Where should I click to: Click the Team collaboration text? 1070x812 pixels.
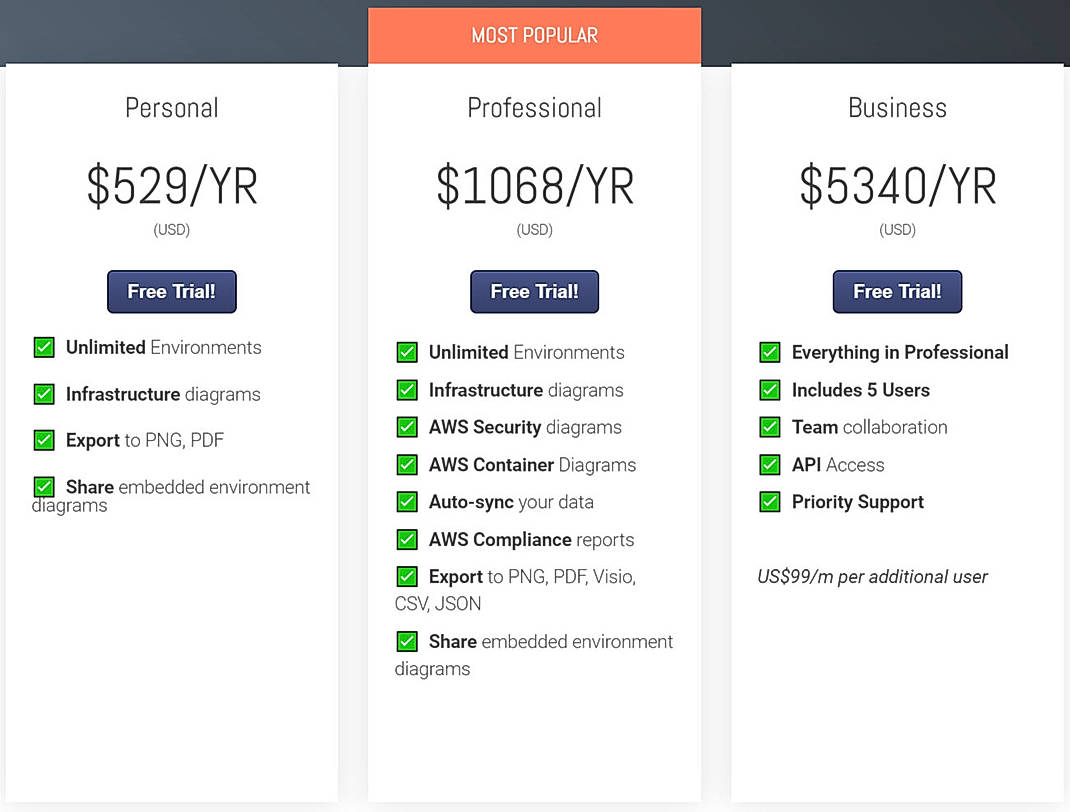pos(869,427)
